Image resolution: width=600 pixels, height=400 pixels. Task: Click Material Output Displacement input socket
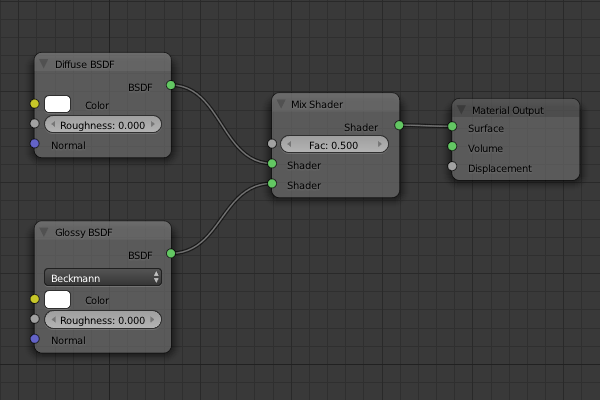[x=452, y=167]
